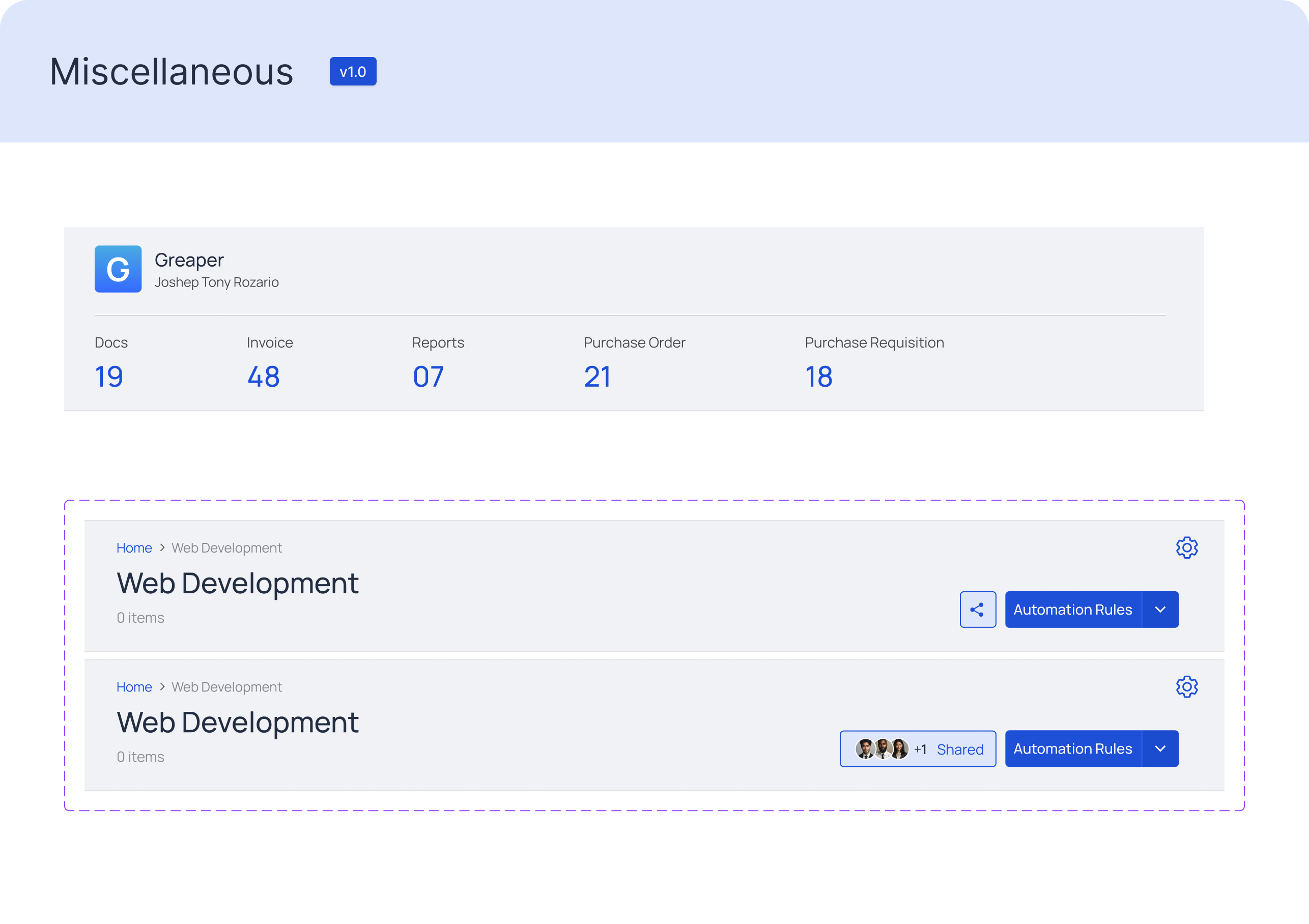
Task: Select the Invoice count 48
Action: click(x=264, y=377)
